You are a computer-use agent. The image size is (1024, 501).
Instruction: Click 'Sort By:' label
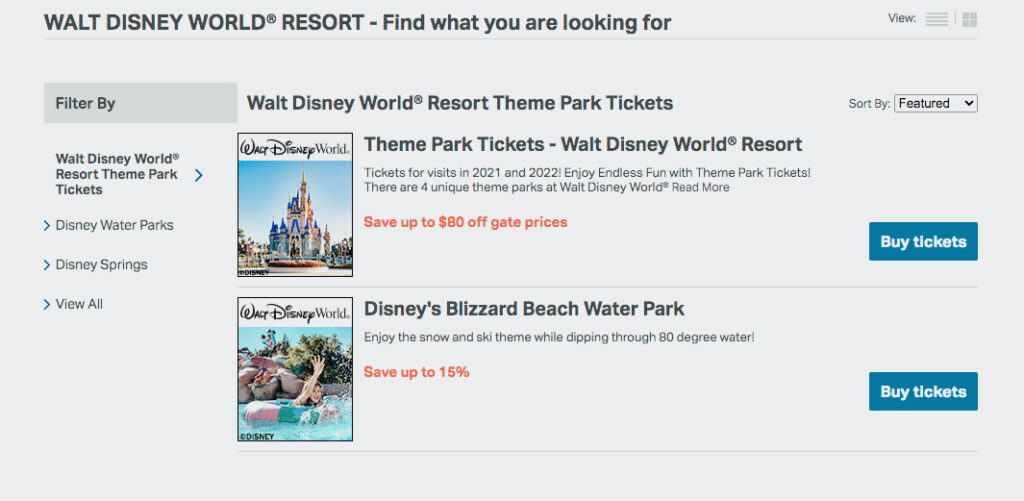click(x=869, y=104)
